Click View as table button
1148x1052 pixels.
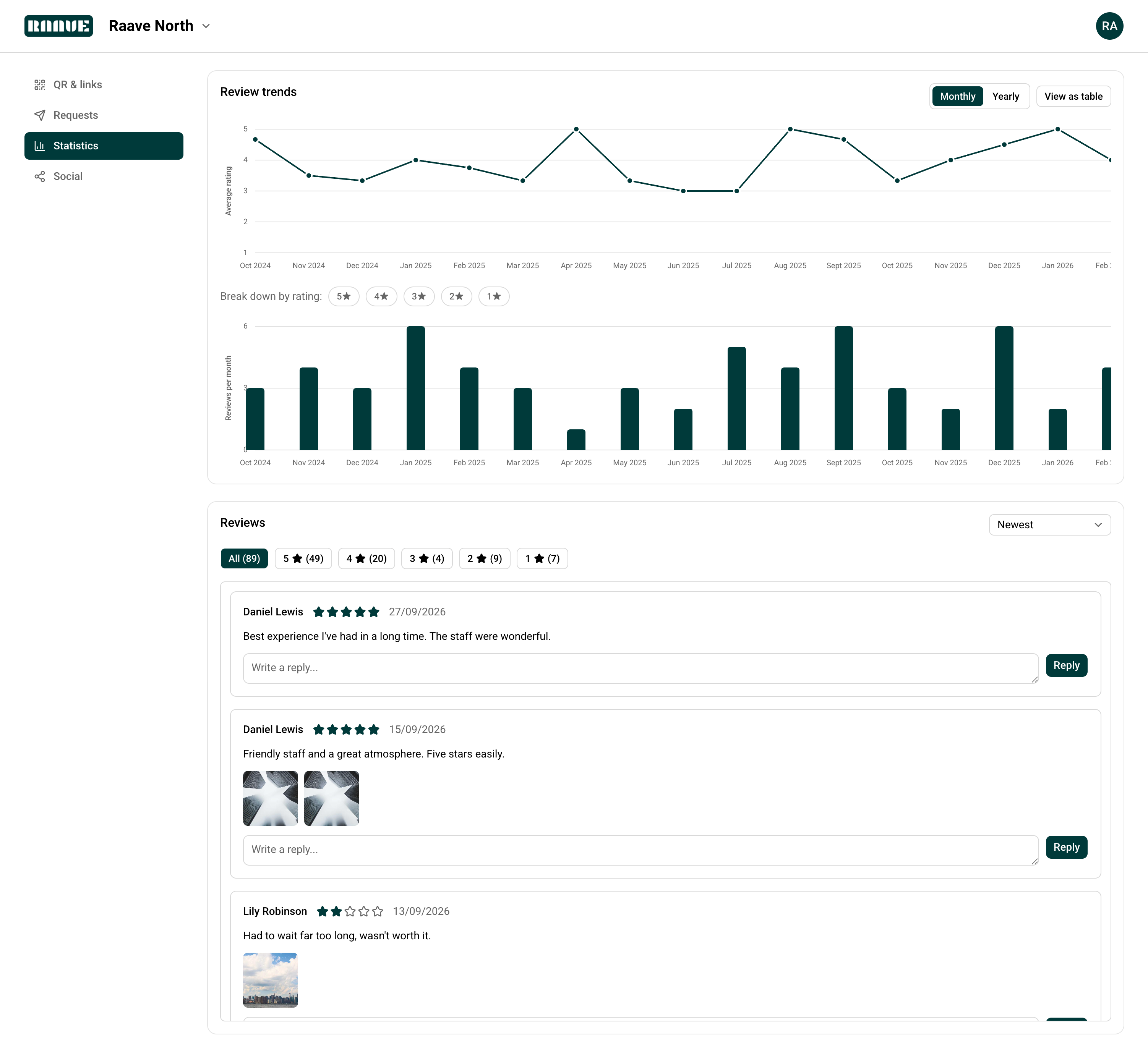click(1073, 96)
